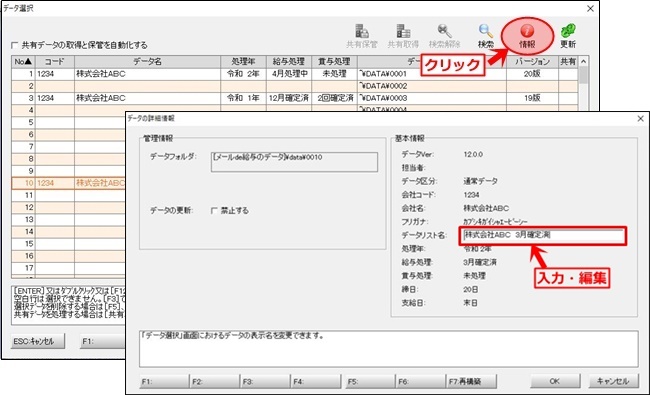Click 未処理 cell in row 1
The image size is (650, 395).
pos(334,74)
